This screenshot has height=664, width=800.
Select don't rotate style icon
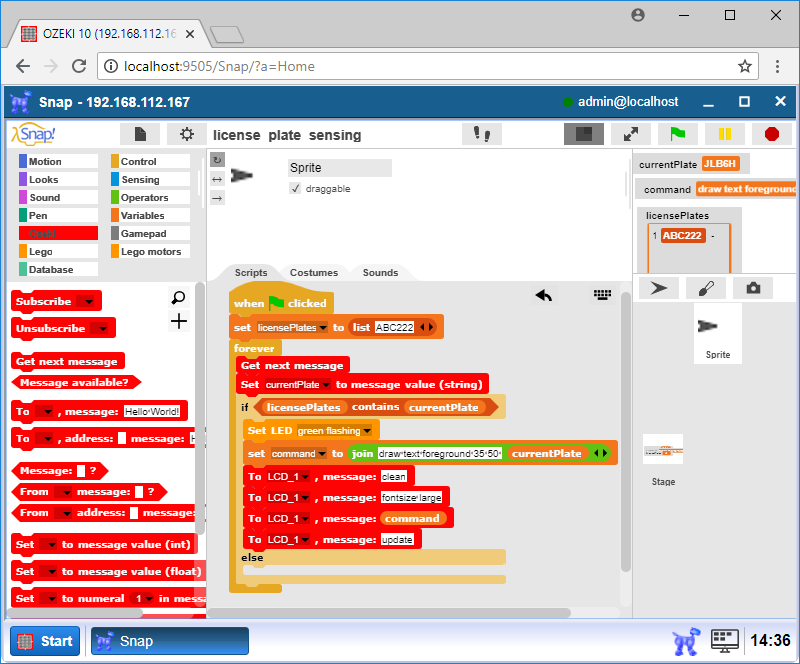(x=217, y=198)
